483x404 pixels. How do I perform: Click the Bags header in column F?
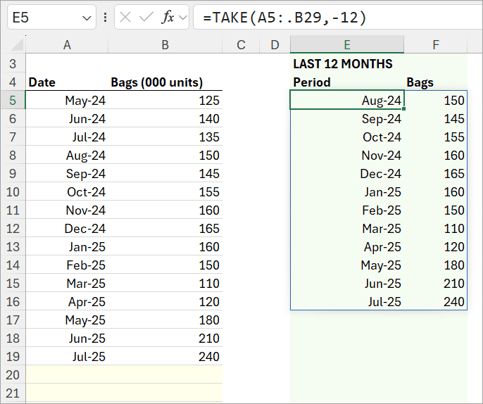(x=435, y=82)
